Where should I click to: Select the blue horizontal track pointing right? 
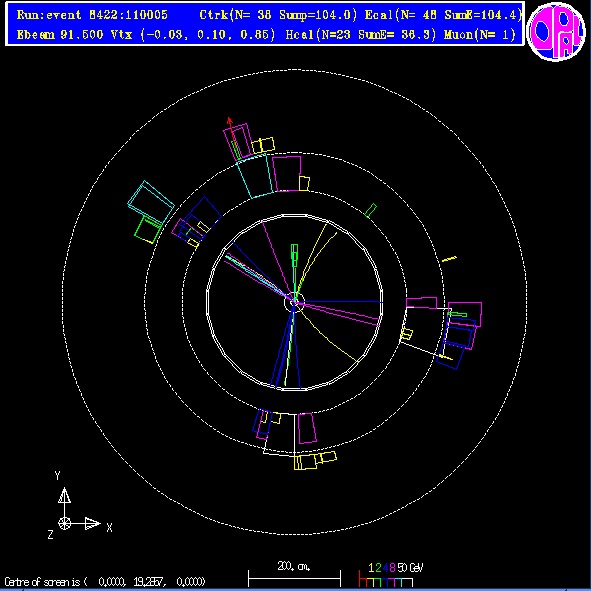click(x=339, y=302)
